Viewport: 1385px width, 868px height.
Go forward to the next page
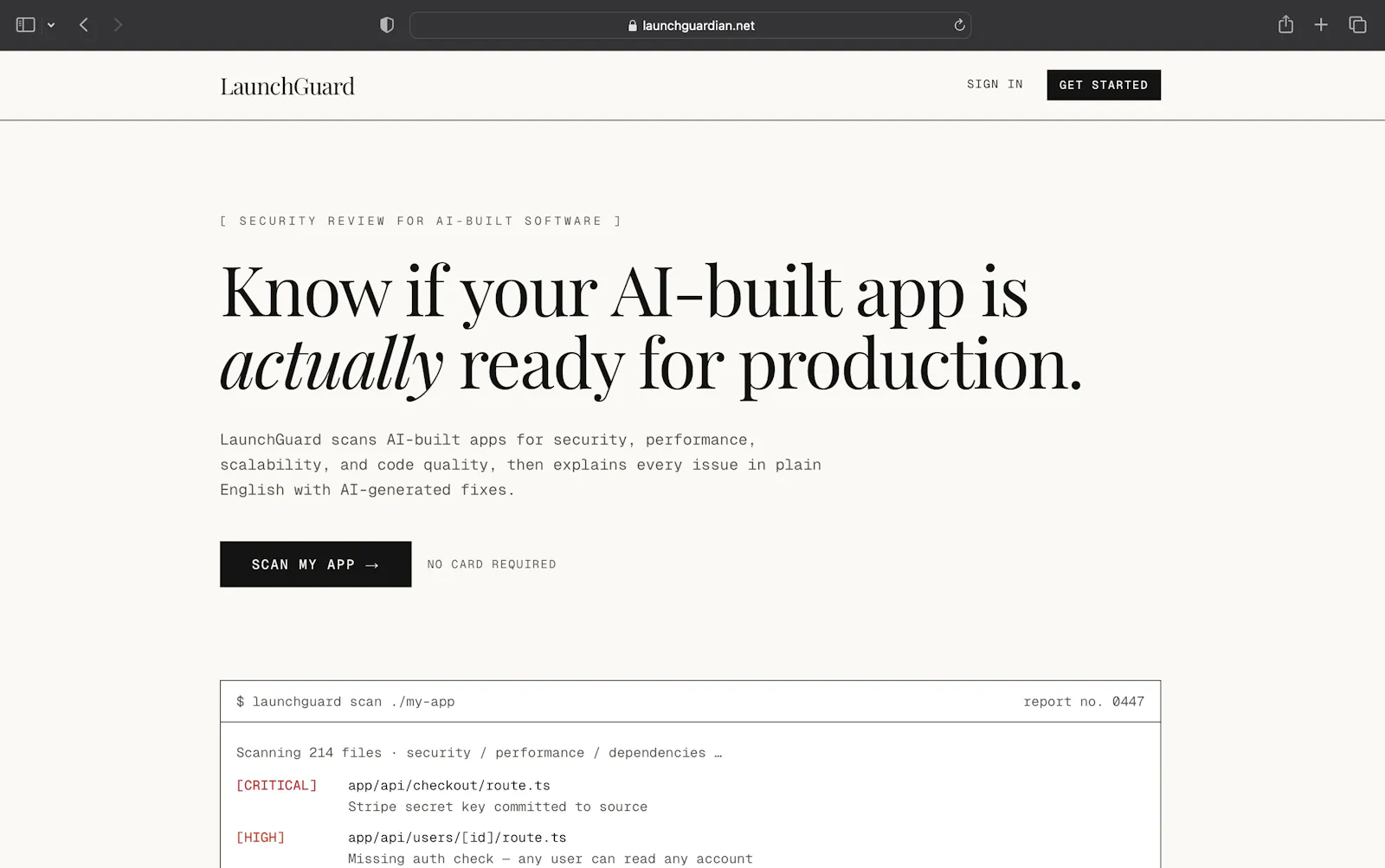click(x=118, y=25)
